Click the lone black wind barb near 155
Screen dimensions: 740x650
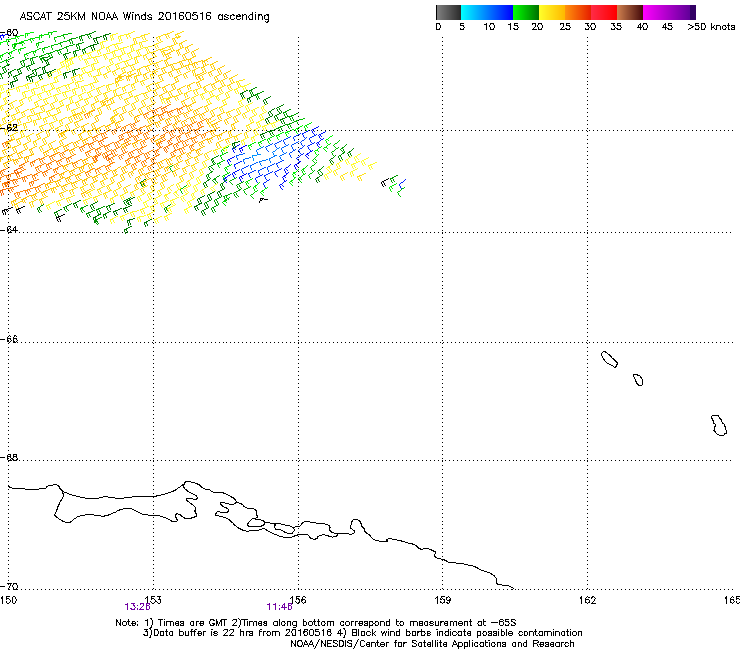[x=263, y=200]
